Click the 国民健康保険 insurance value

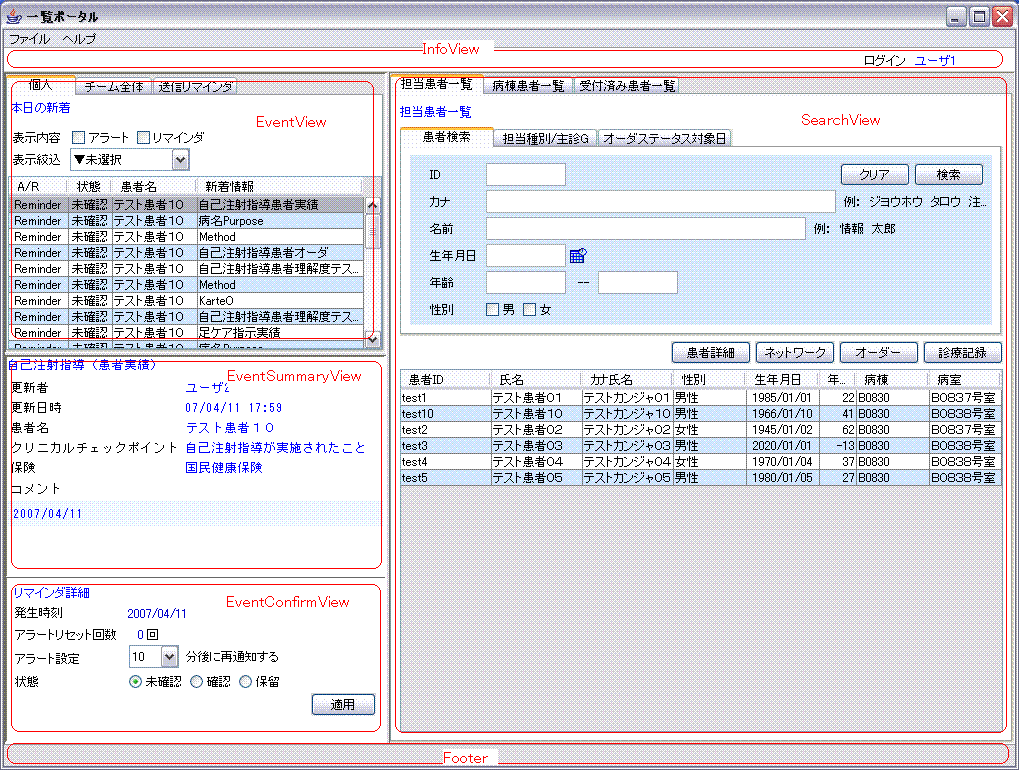tap(224, 468)
